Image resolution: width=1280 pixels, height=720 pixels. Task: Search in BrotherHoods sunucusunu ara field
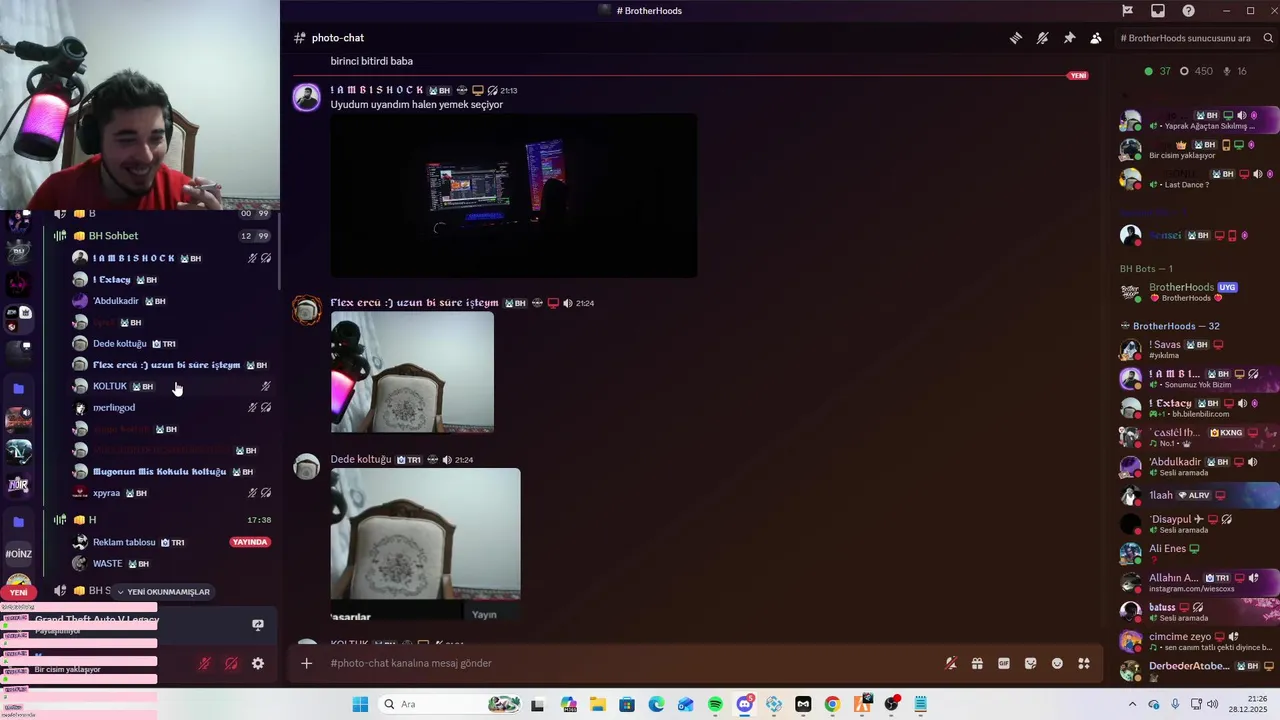1196,38
